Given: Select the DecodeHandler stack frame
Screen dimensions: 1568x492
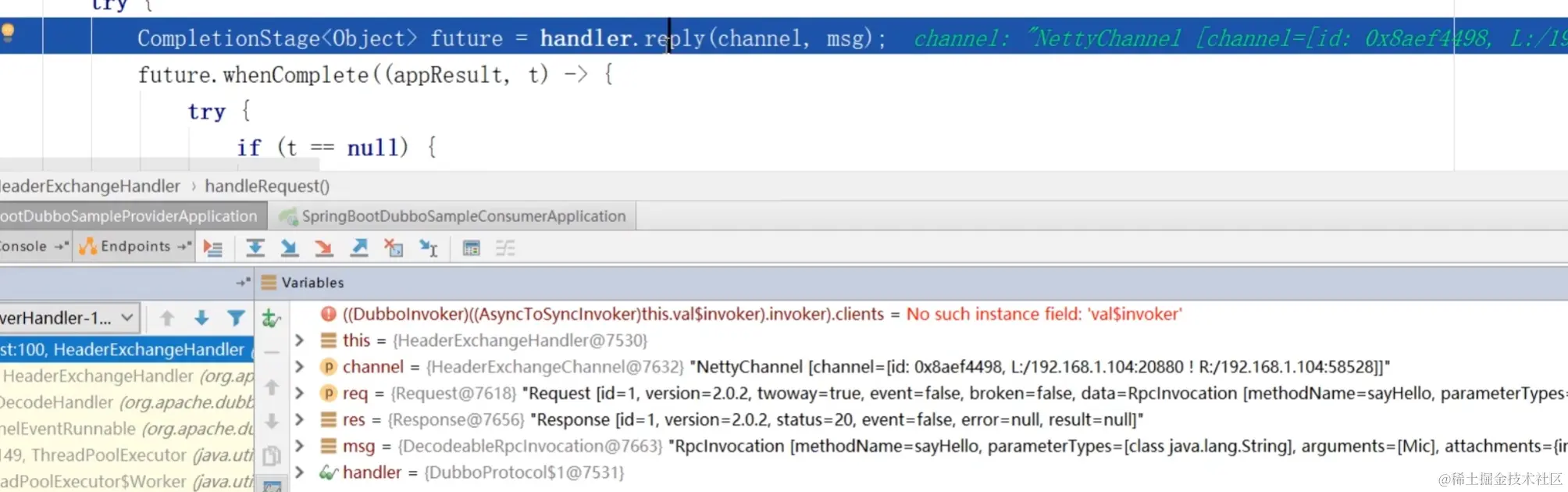Looking at the screenshot, I should click(x=127, y=403).
